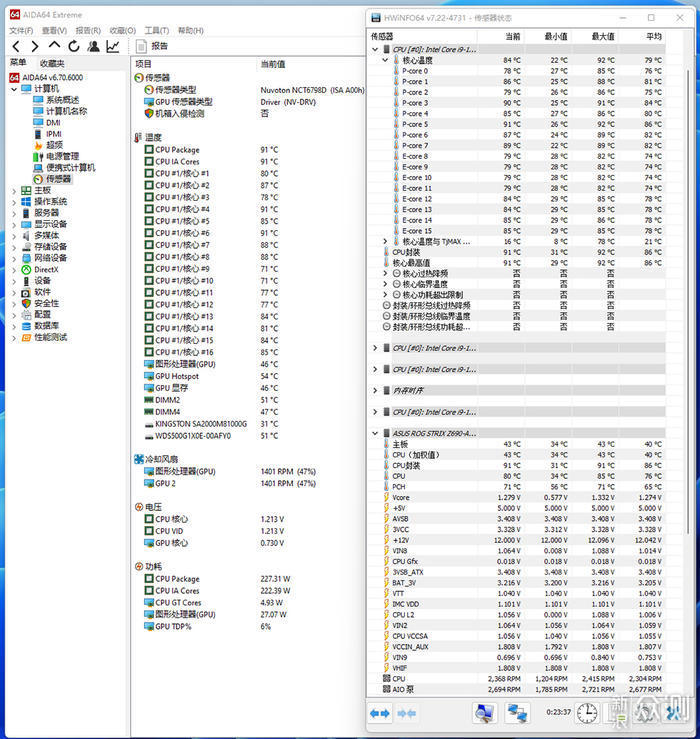Click the 报告 report button in toolbar

point(152,46)
